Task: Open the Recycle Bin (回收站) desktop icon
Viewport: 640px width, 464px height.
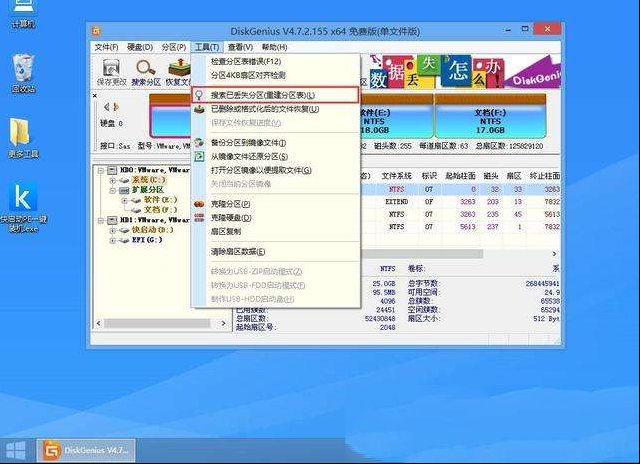Action: (x=23, y=73)
